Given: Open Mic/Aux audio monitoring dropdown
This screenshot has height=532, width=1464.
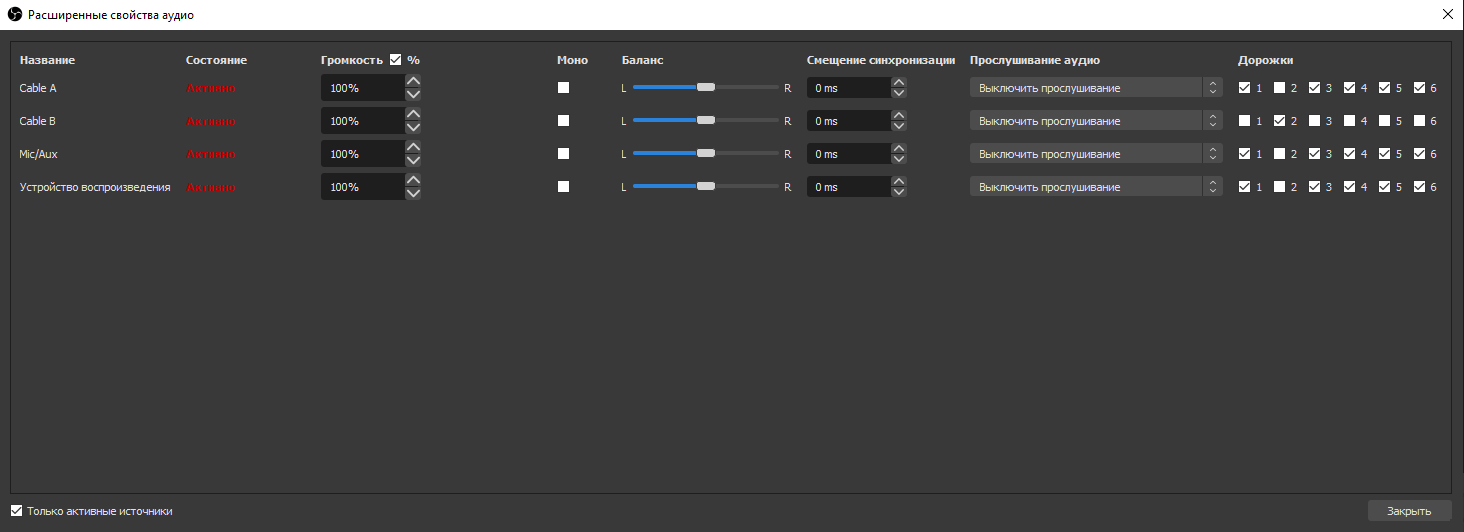Looking at the screenshot, I should [x=1095, y=154].
